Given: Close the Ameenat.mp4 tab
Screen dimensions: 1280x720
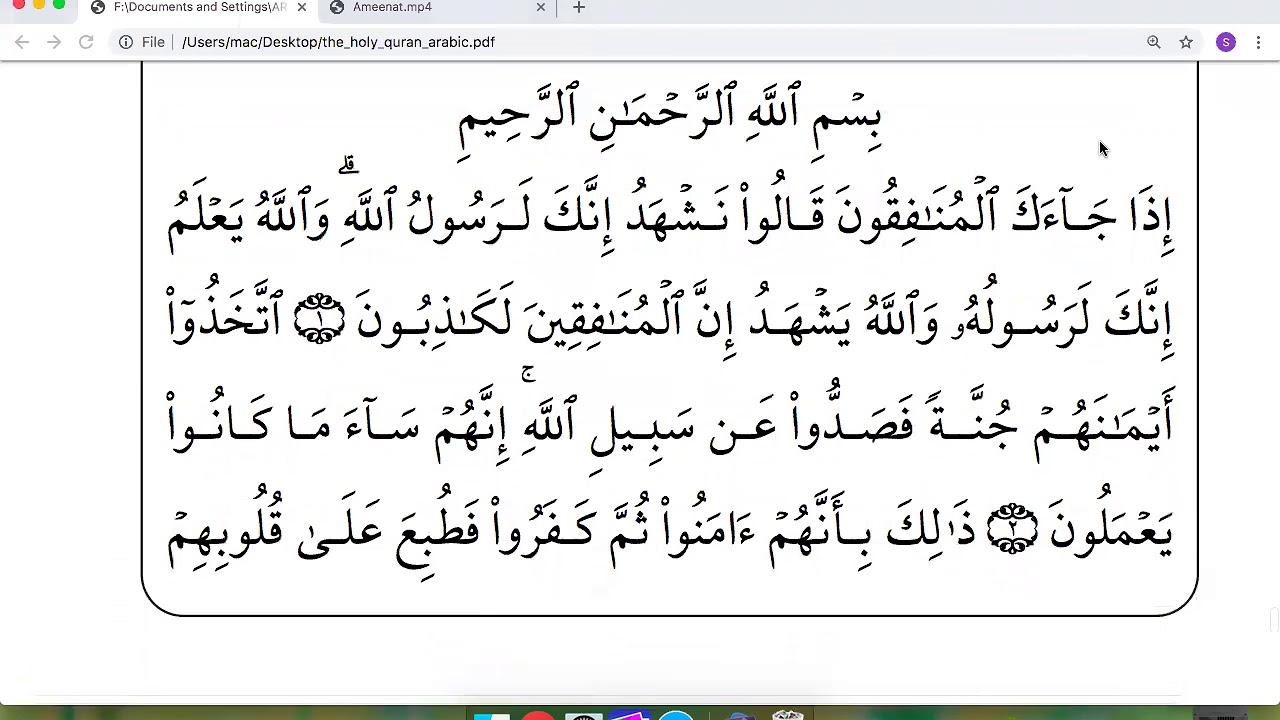Looking at the screenshot, I should (541, 7).
